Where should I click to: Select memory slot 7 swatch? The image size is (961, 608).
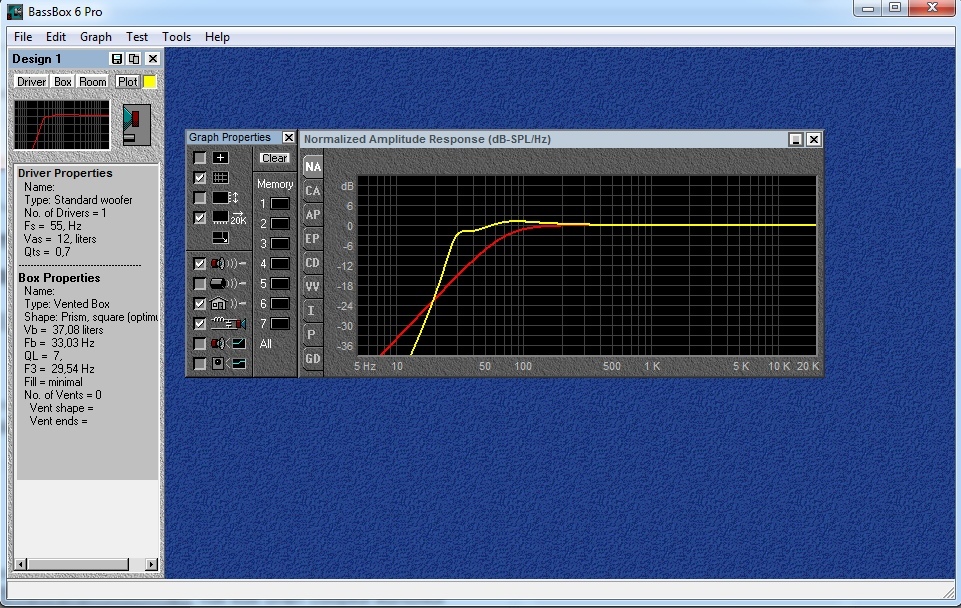[280, 324]
